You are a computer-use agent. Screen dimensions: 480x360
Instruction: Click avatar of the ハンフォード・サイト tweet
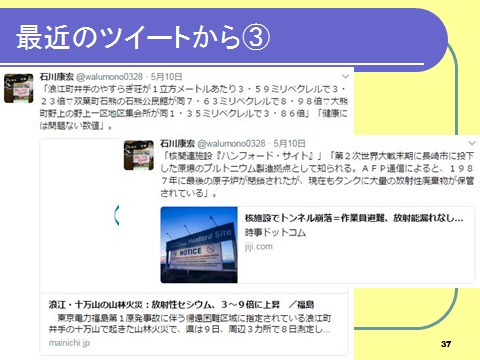139,155
